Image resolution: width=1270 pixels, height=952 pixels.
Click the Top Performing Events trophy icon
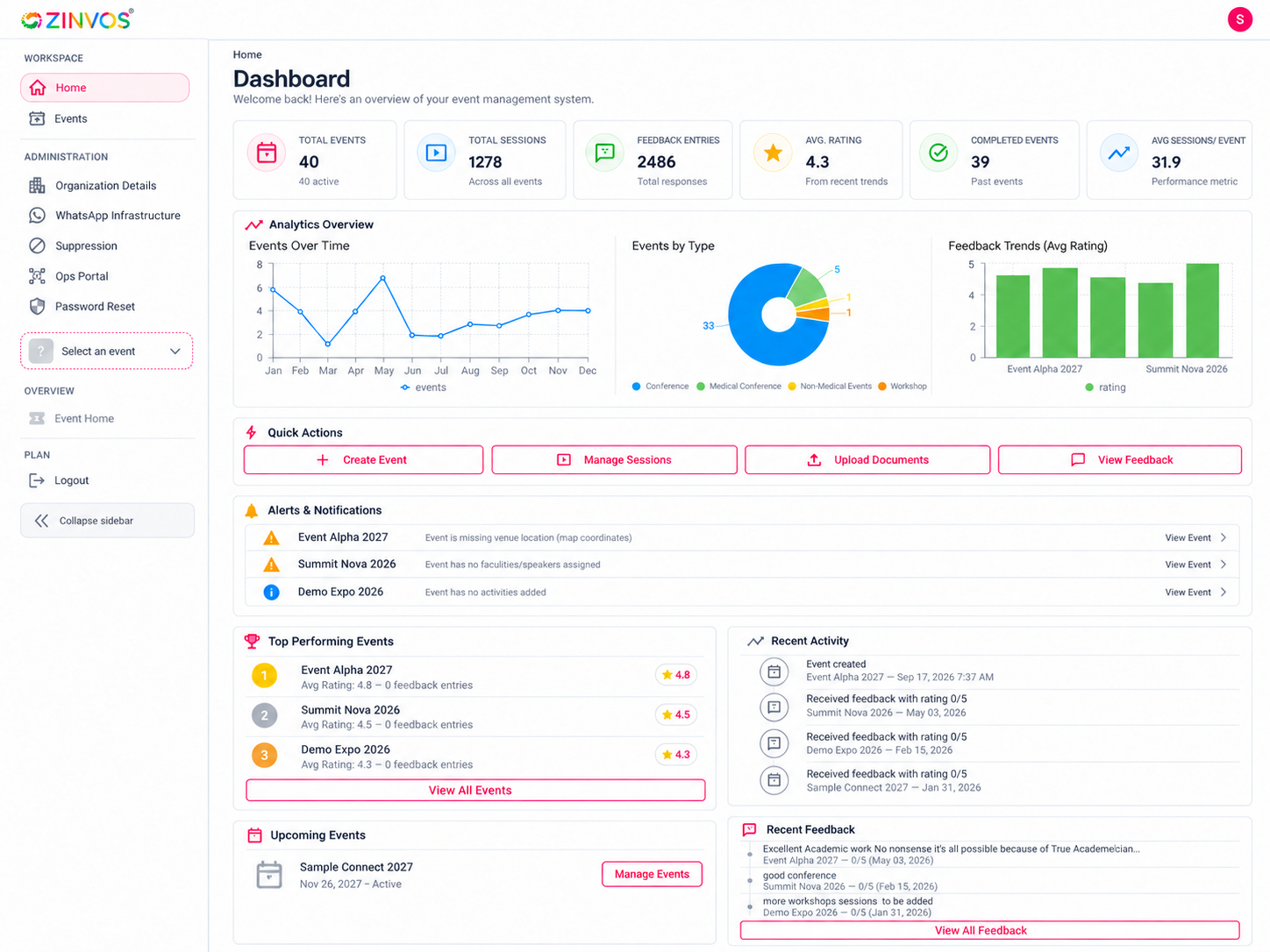pyautogui.click(x=253, y=641)
